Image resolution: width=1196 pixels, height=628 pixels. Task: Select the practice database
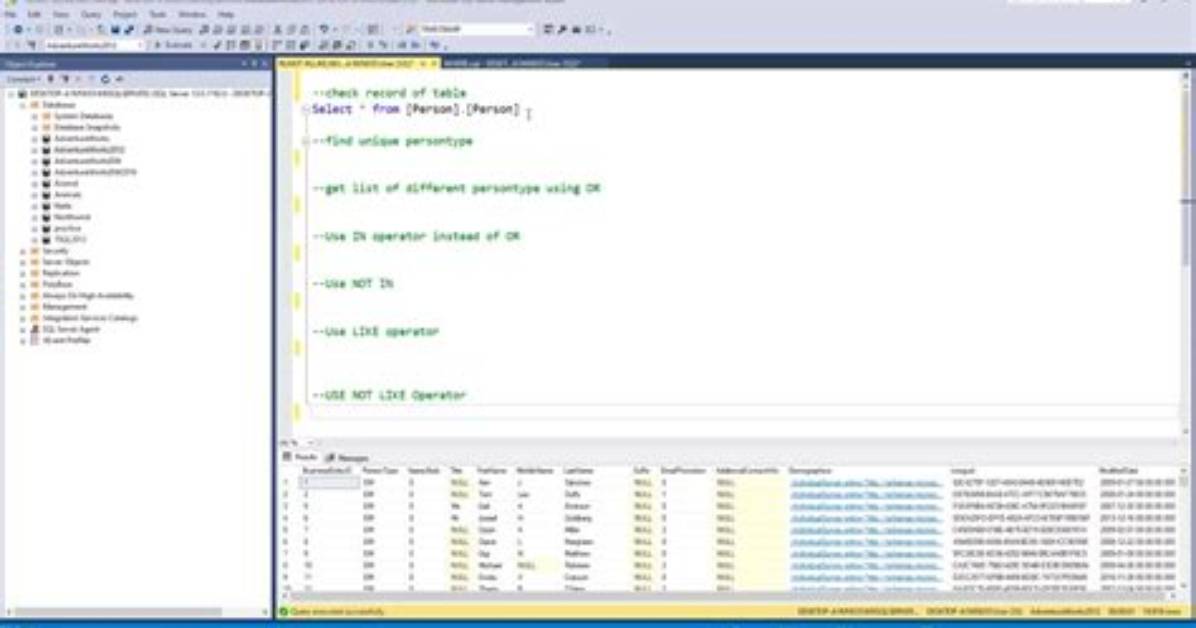[67, 228]
